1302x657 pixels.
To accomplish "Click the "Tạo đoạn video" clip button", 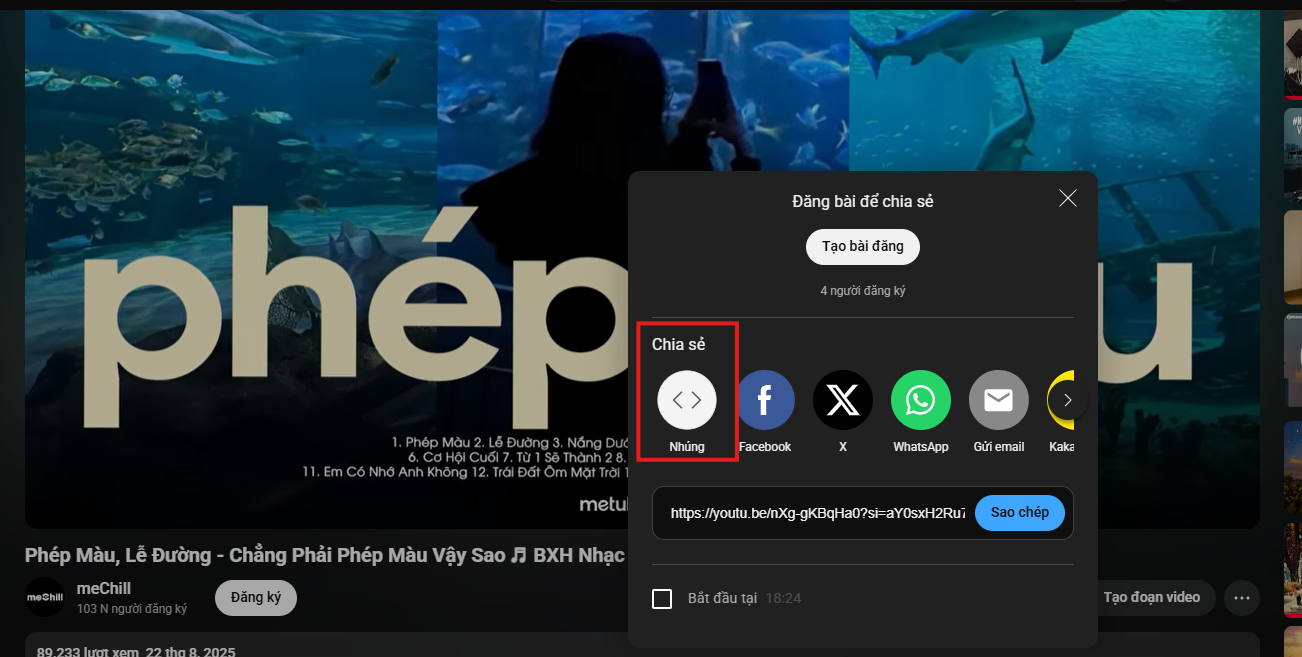I will pos(1151,598).
